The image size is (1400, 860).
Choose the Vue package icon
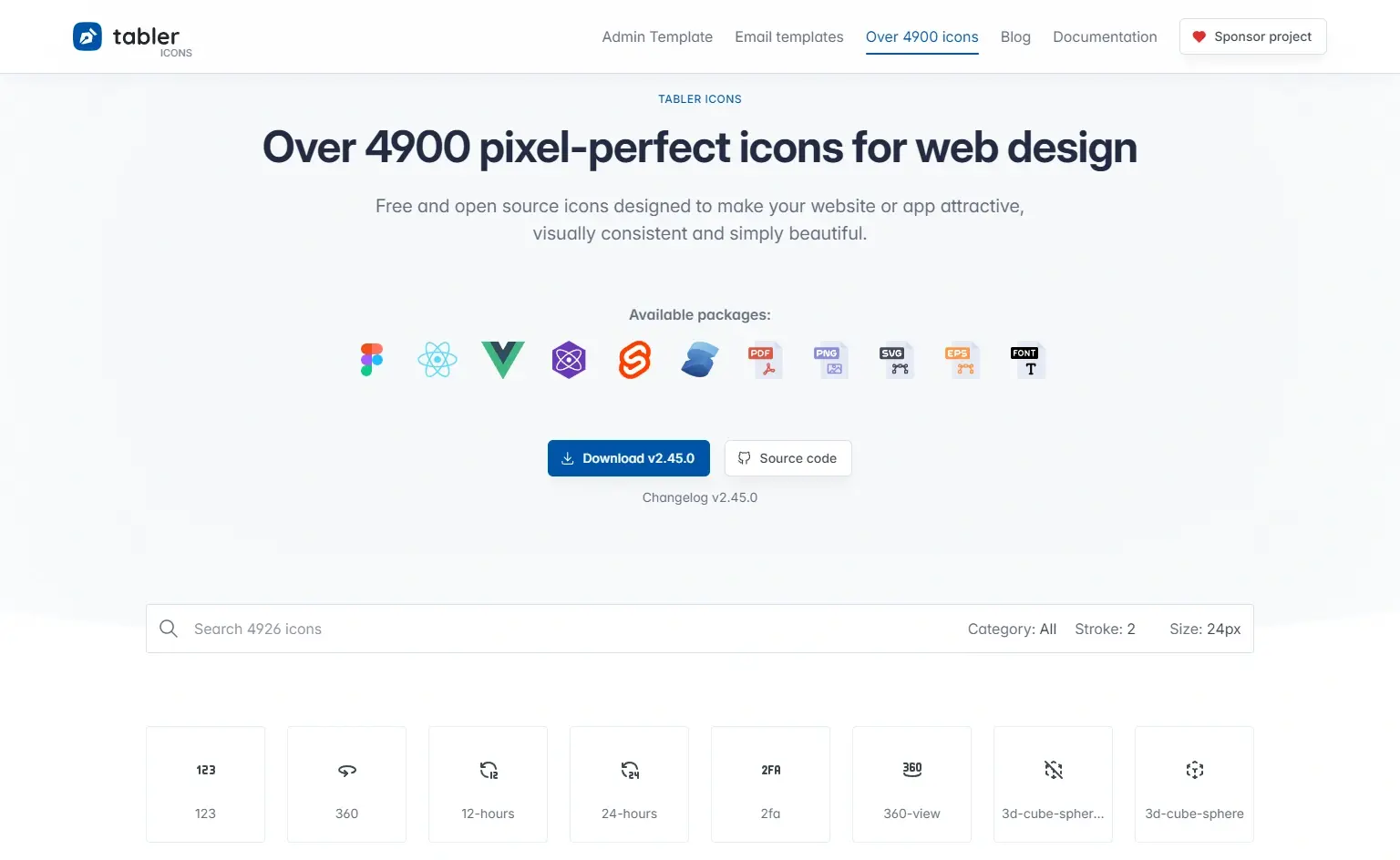click(x=503, y=360)
